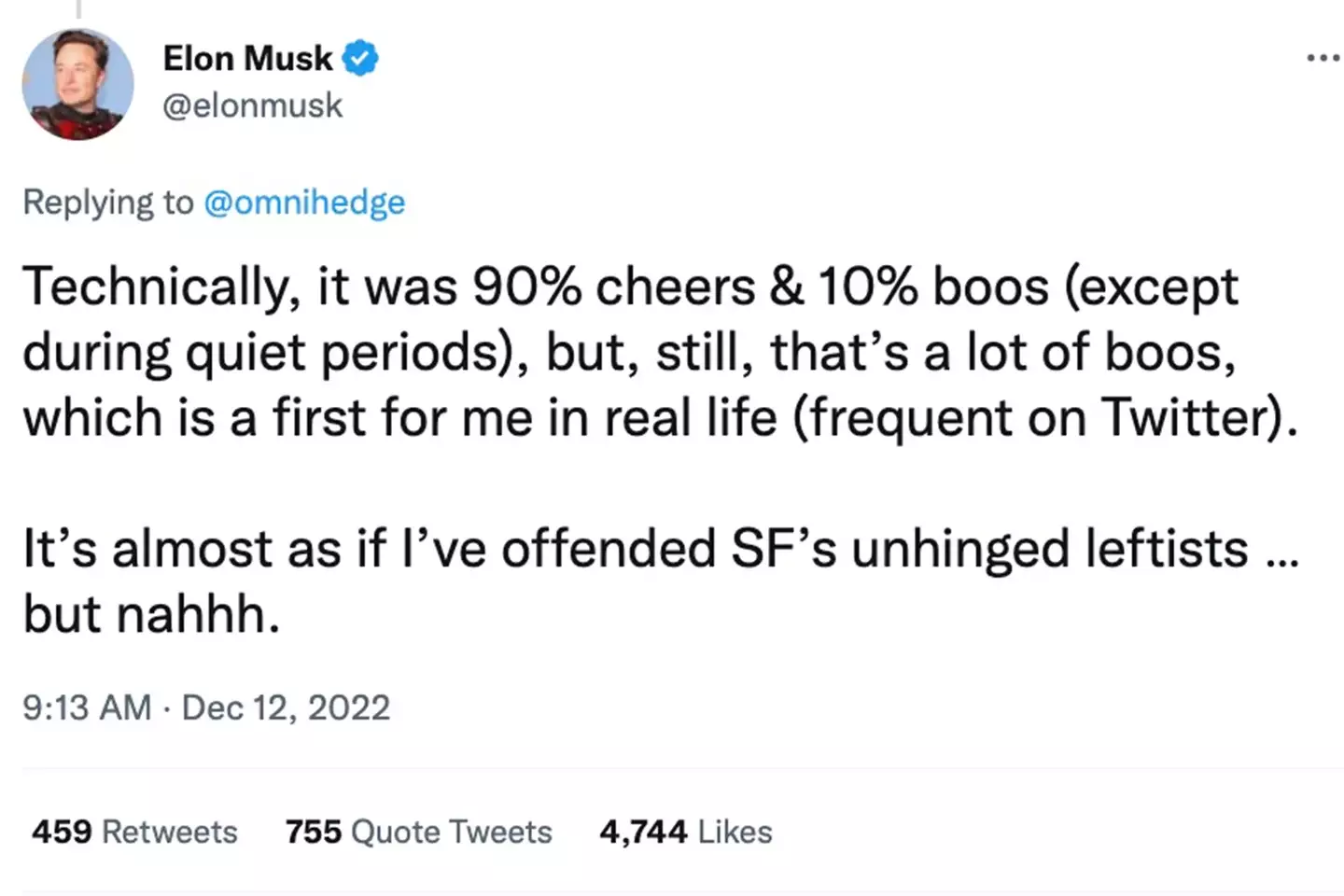The image size is (1344, 896).
Task: Click "first for me in real life" text
Action: pos(525,417)
